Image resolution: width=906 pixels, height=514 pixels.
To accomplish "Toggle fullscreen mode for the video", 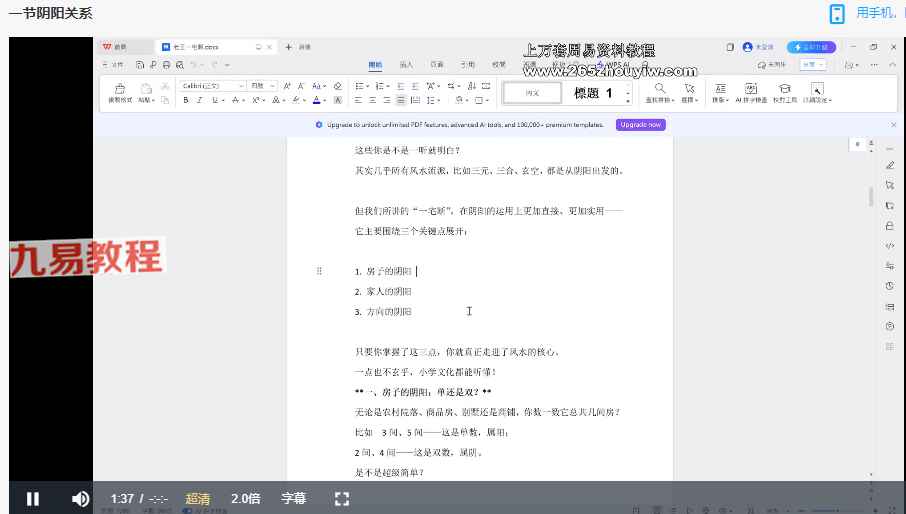I will 341,498.
